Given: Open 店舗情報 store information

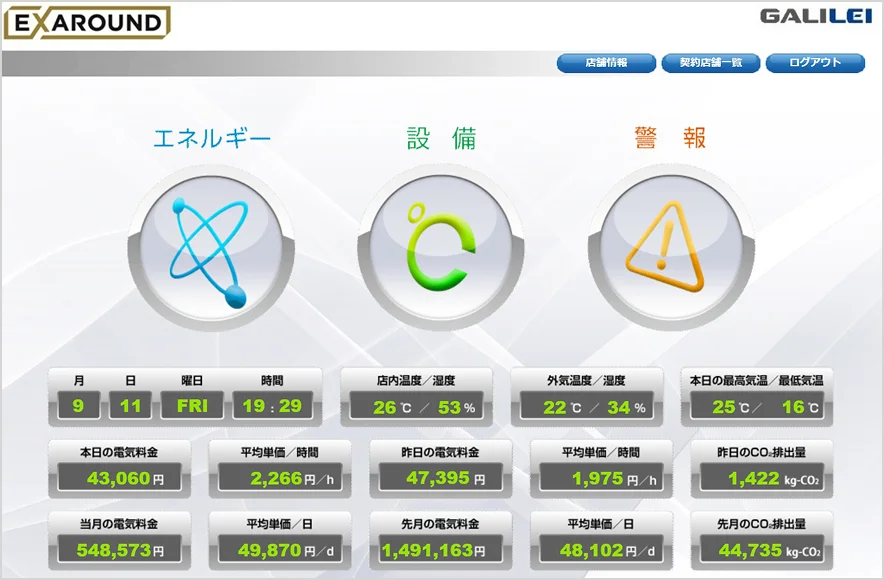Looking at the screenshot, I should (x=606, y=63).
